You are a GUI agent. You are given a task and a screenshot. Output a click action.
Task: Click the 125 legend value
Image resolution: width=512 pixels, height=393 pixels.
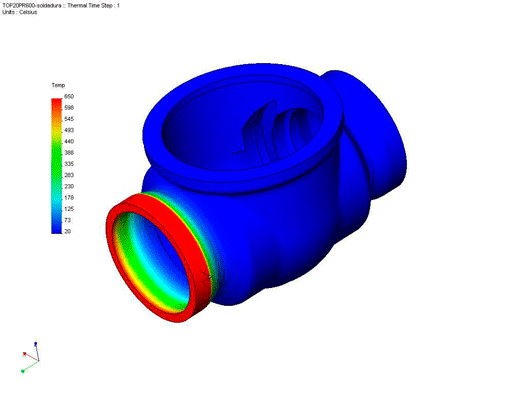click(69, 209)
